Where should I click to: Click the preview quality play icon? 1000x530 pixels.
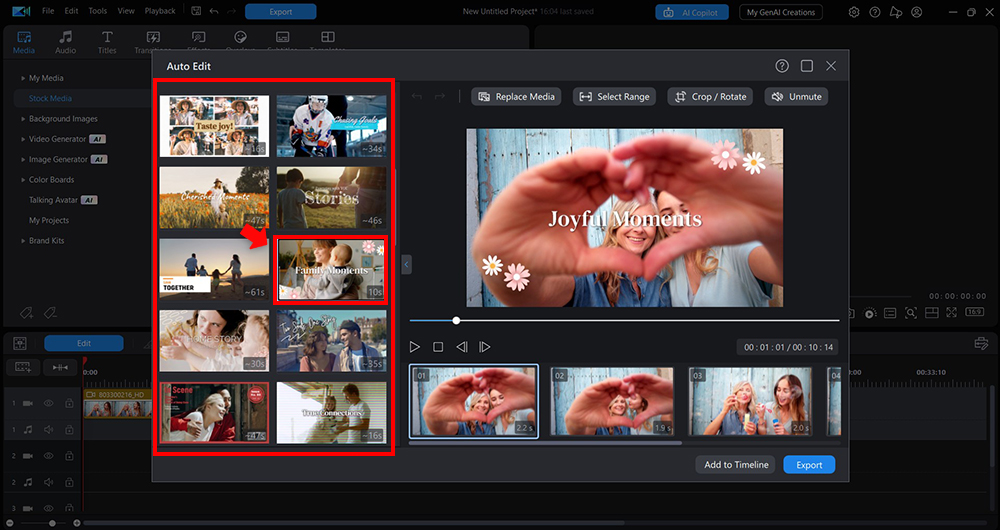(870, 313)
